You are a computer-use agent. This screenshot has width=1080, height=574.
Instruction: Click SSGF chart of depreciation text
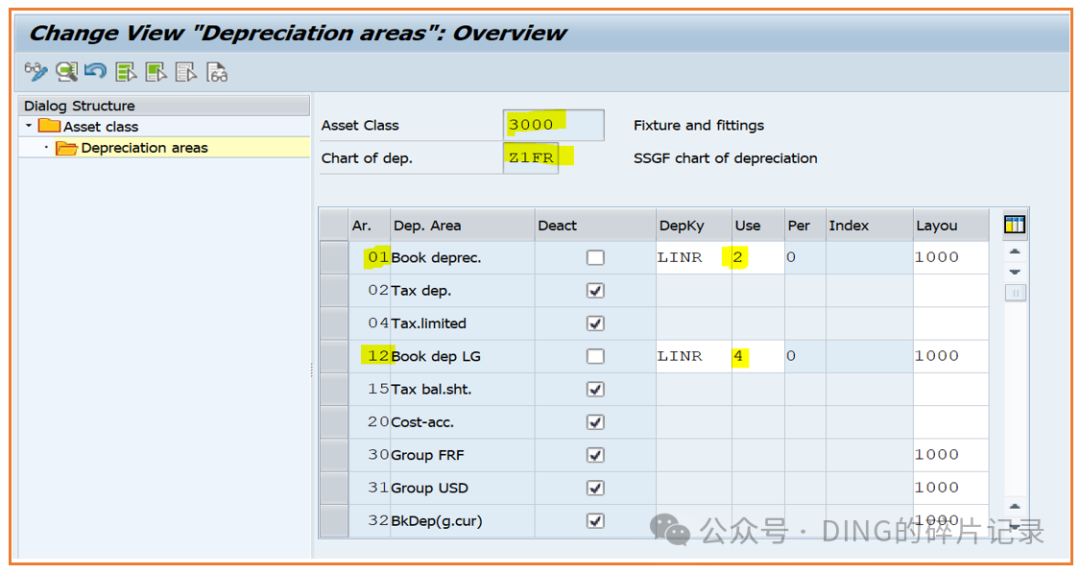pos(725,158)
